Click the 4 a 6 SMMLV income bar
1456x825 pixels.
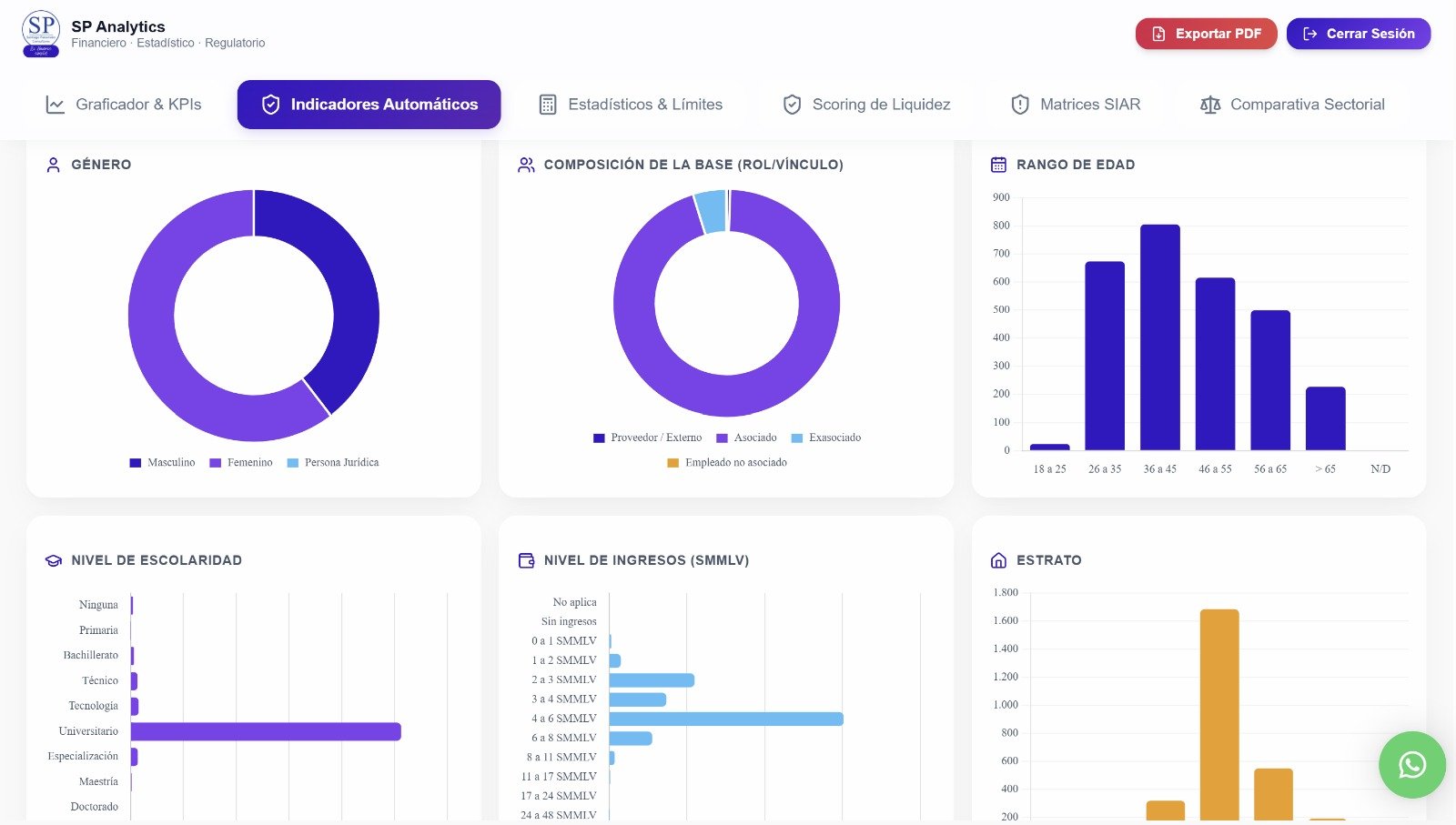tap(726, 719)
